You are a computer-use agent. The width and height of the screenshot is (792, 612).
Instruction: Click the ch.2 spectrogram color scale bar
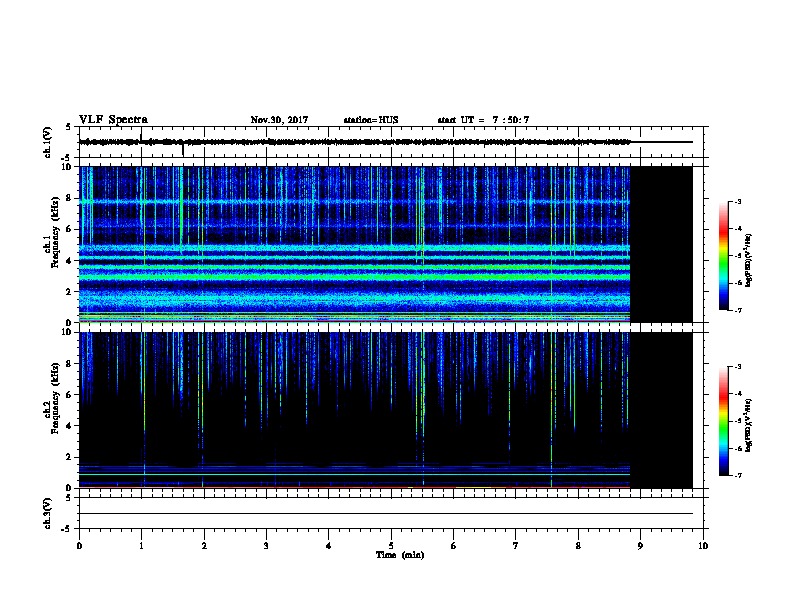pyautogui.click(x=724, y=421)
